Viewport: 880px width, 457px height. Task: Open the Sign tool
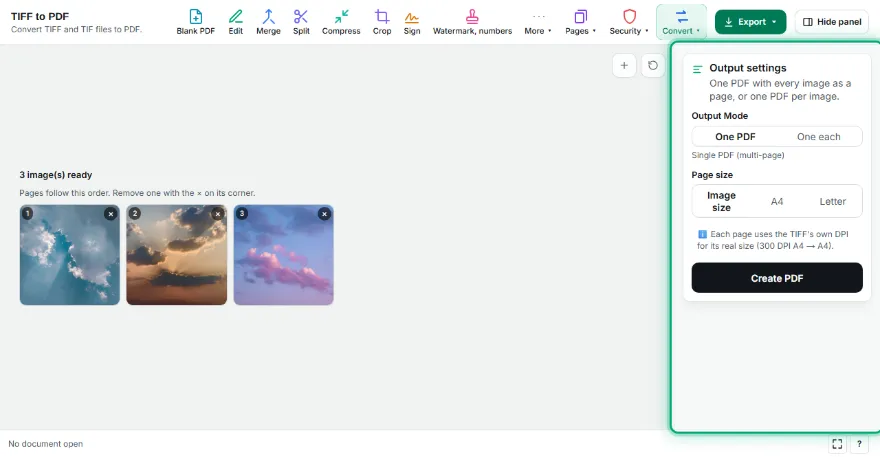411,22
